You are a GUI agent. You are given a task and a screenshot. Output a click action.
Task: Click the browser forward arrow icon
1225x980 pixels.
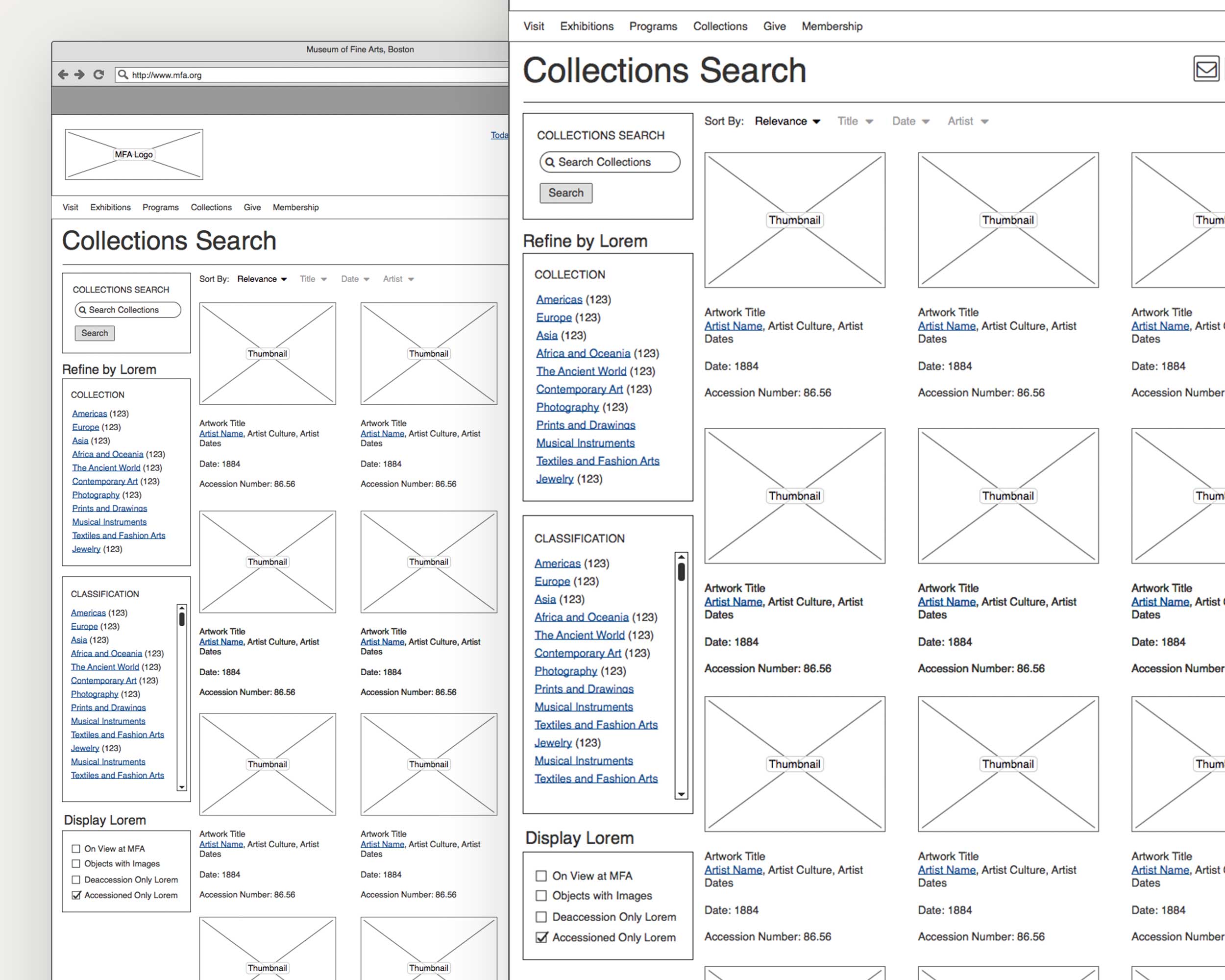[x=79, y=74]
